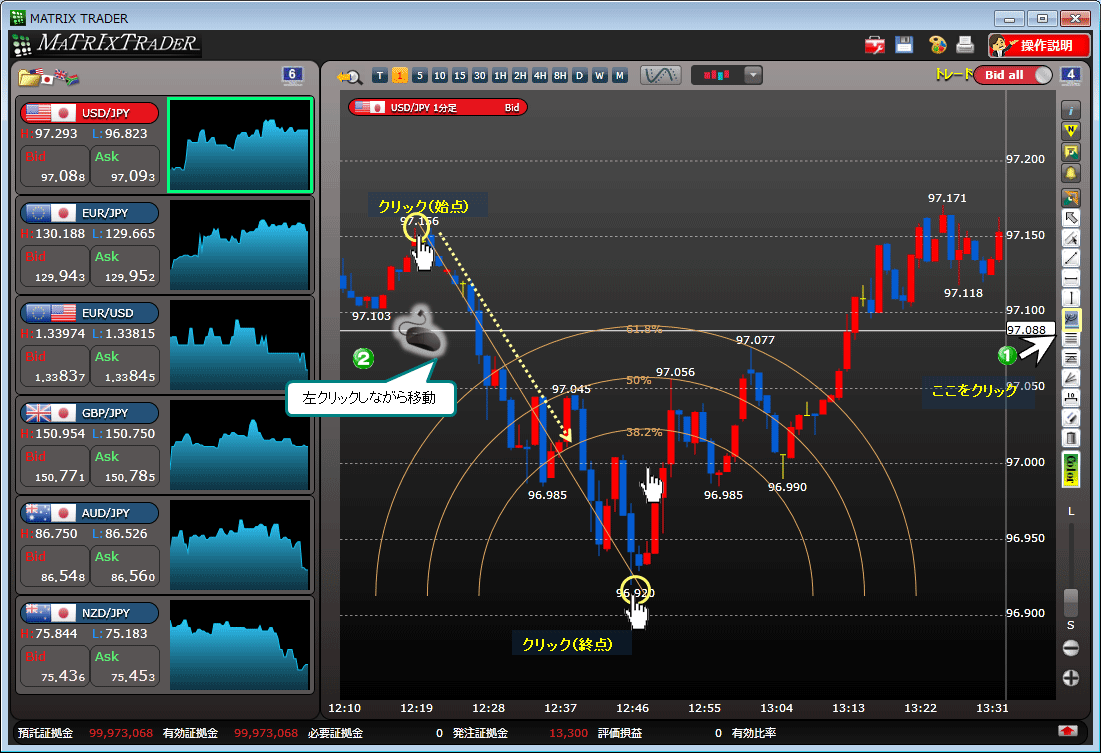This screenshot has height=753, width=1101.
Task: Select the vertical line tool
Action: [x=1070, y=299]
